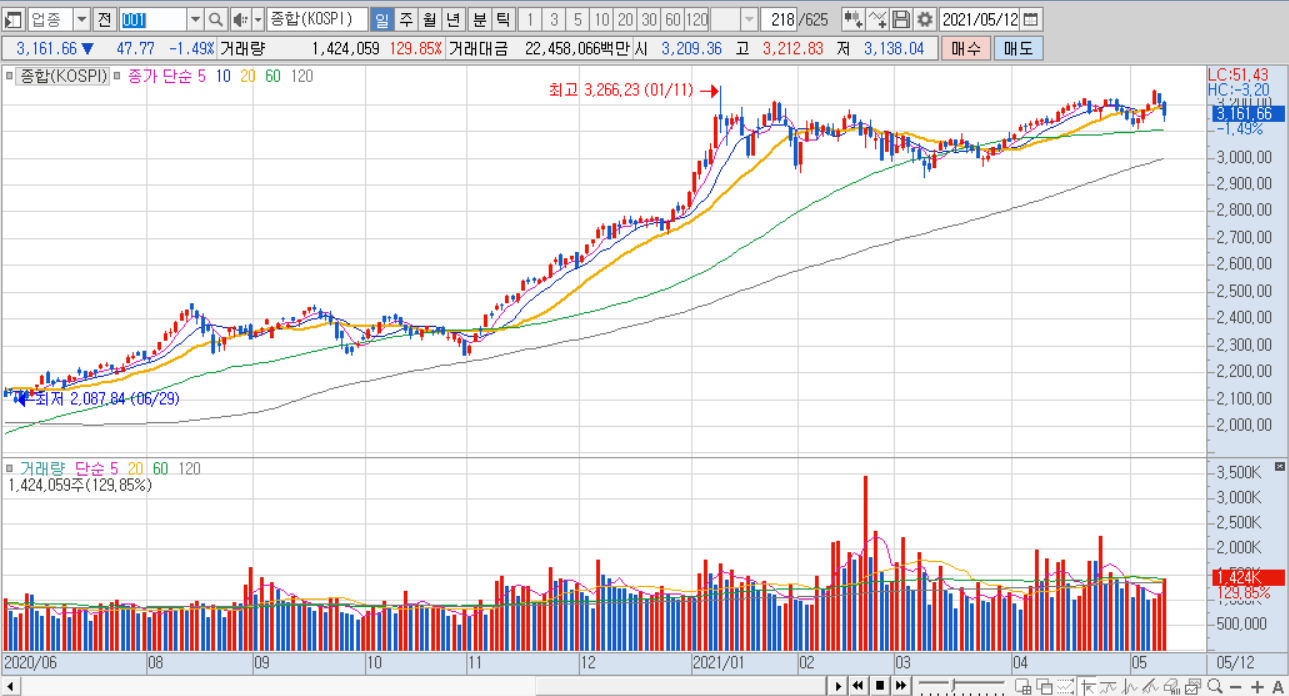Screen dimensions: 1289x696
Task: Click the rewind button in playback controls
Action: tap(858, 686)
